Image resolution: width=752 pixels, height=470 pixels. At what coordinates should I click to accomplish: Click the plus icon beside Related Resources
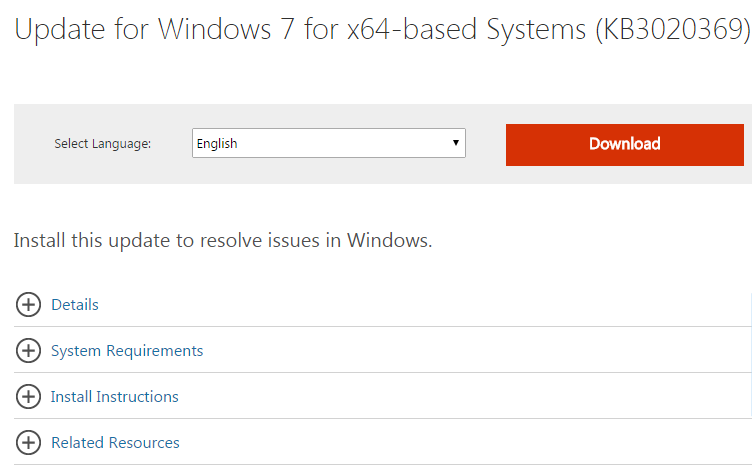click(28, 443)
